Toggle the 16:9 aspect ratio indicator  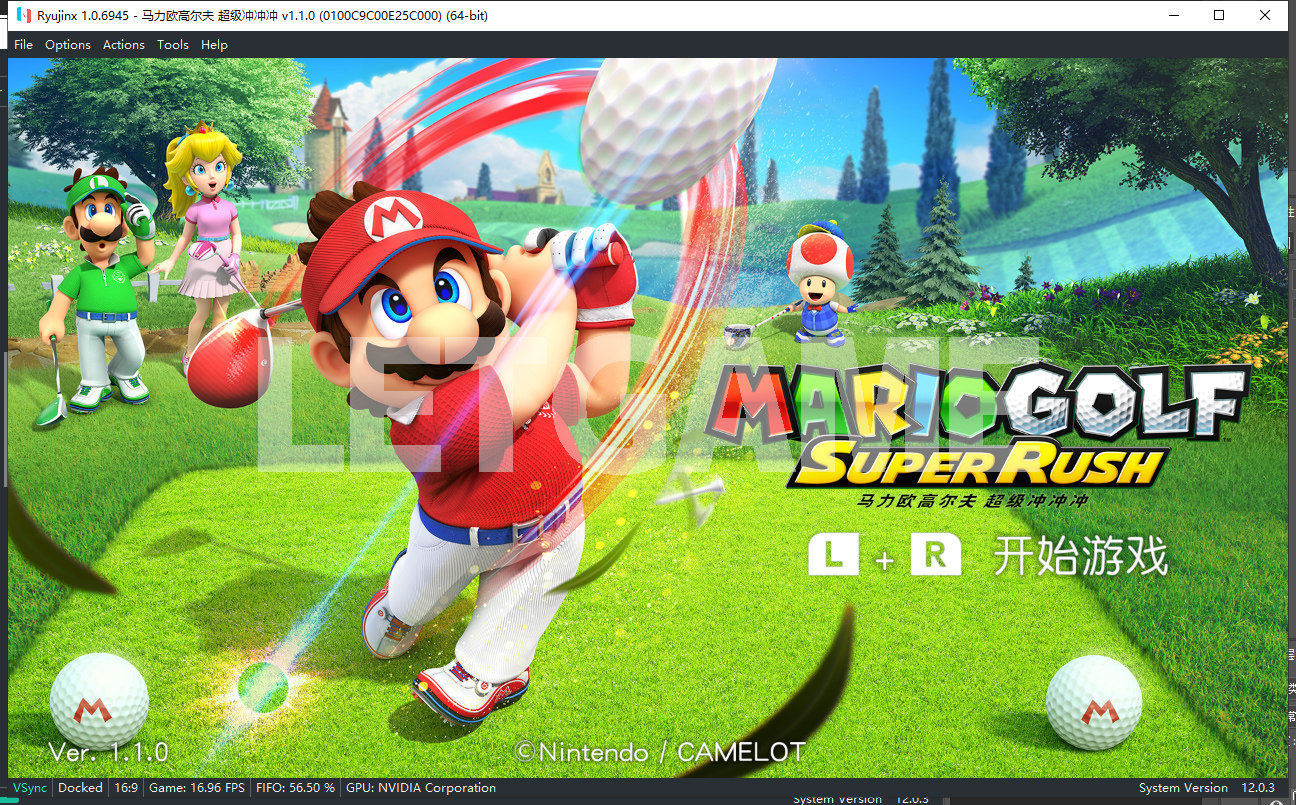click(x=126, y=788)
